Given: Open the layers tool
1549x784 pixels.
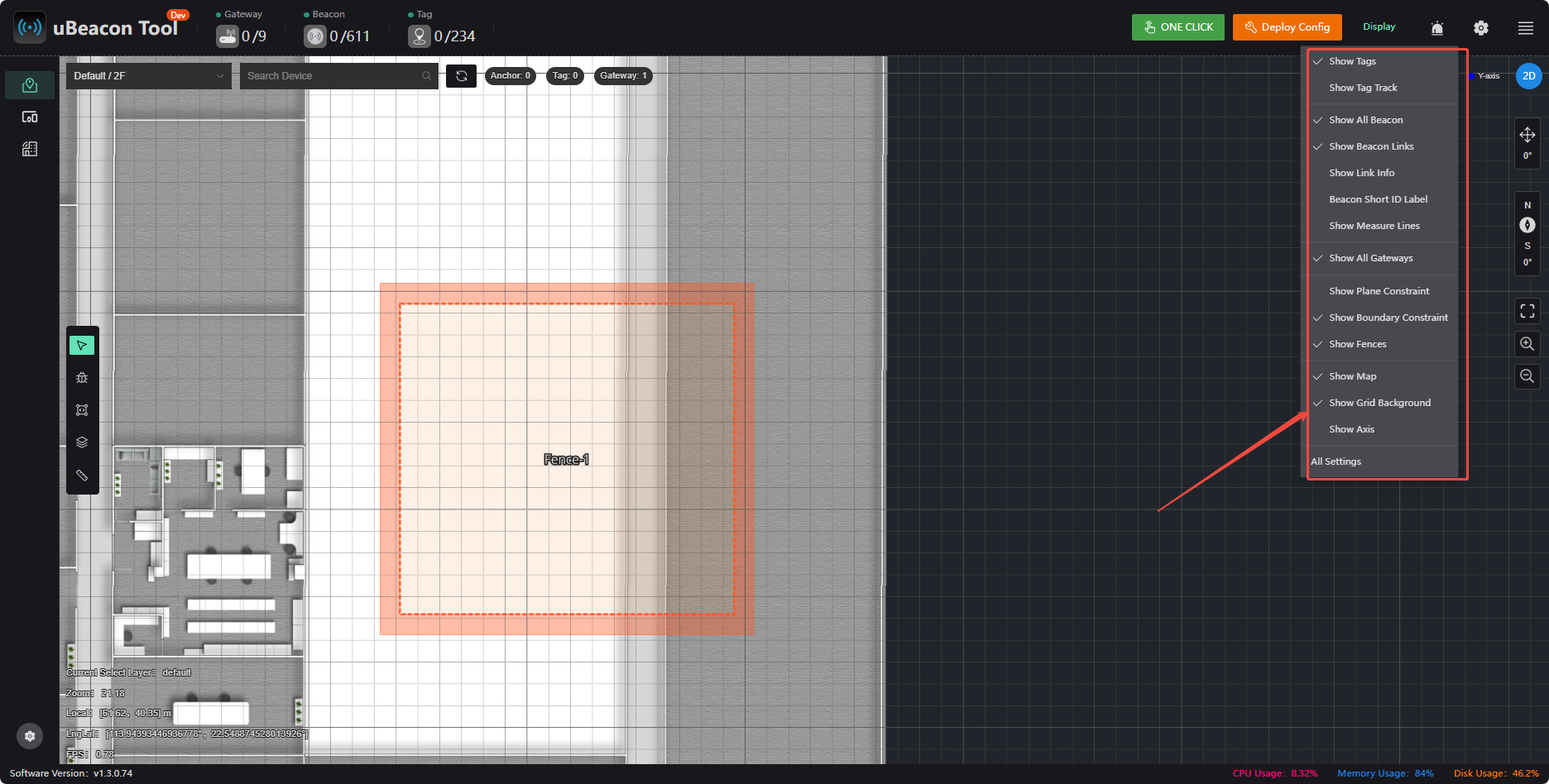Looking at the screenshot, I should (x=82, y=442).
